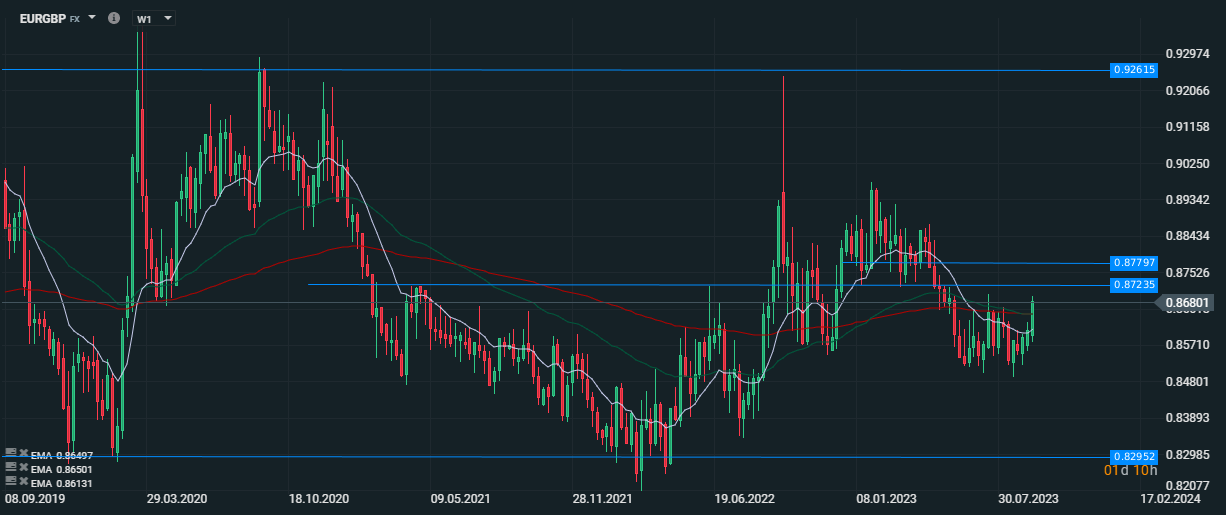Click EMA 0.86497 legend text
The width and height of the screenshot is (1226, 515).
point(61,455)
